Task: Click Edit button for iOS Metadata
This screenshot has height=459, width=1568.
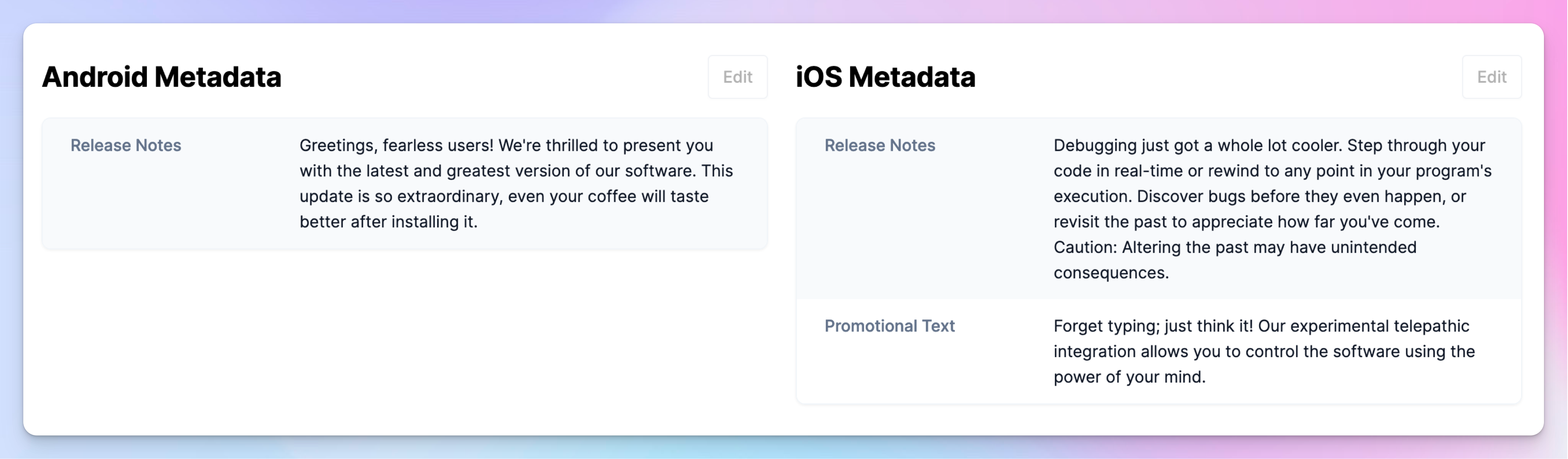Action: [1491, 77]
